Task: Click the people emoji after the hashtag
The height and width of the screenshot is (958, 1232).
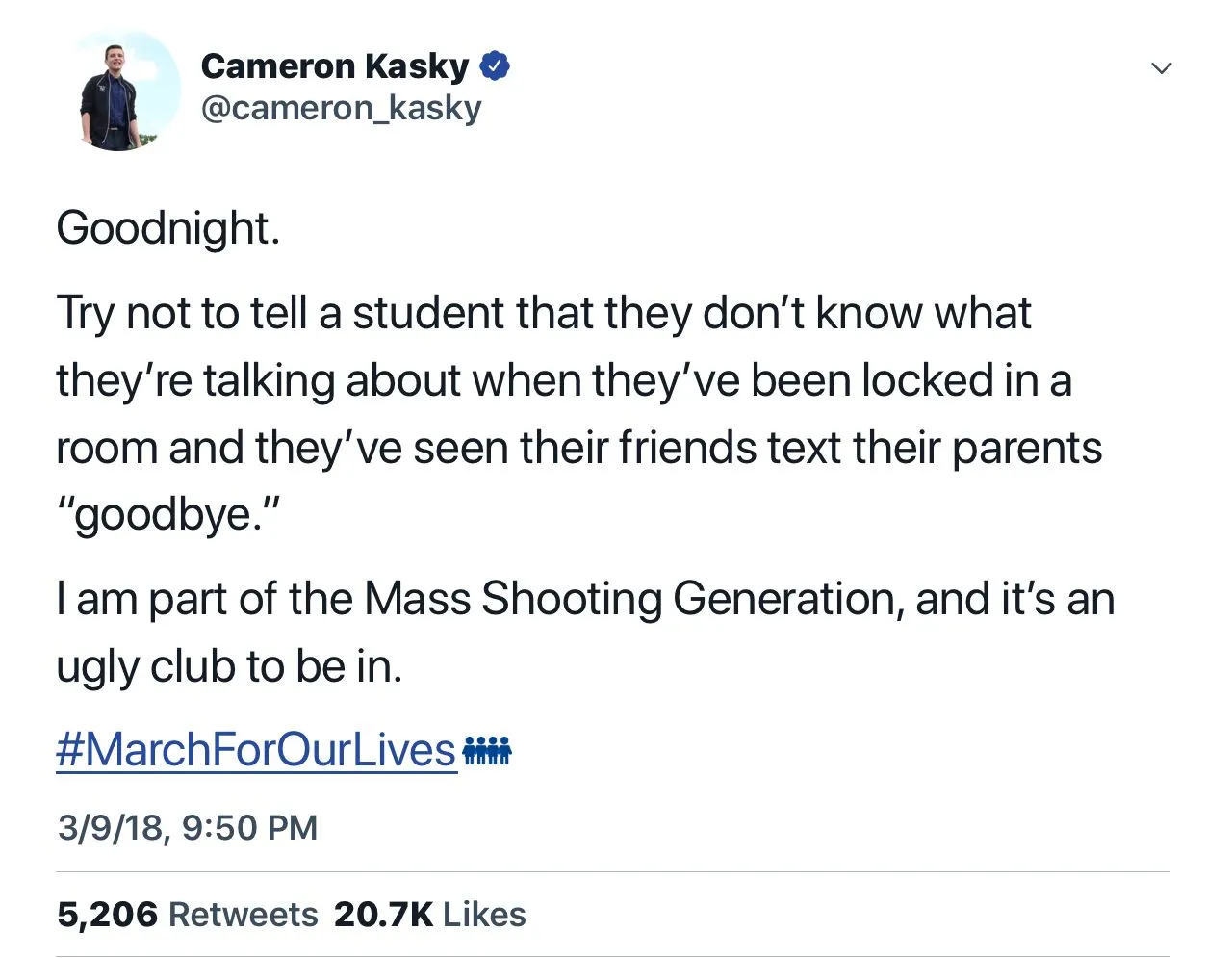Action: pos(487,749)
